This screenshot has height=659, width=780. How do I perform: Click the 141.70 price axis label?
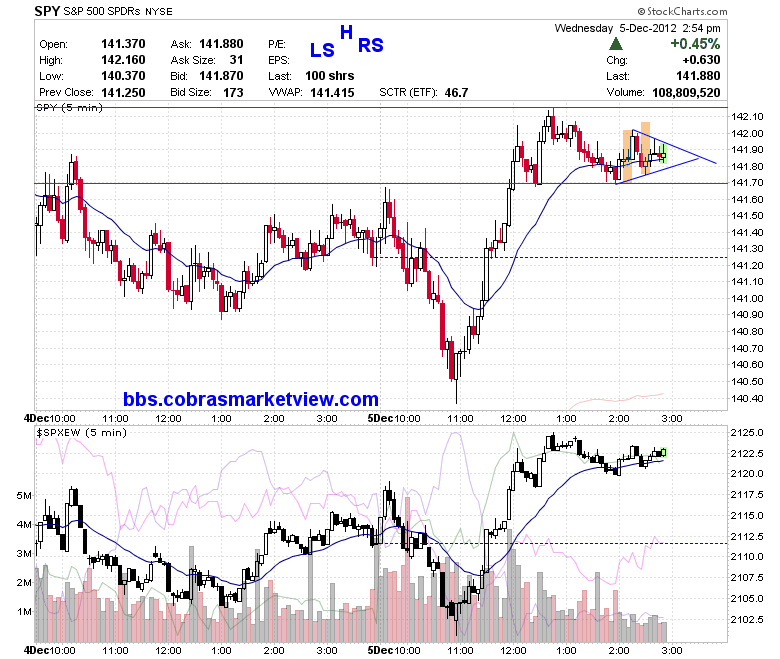[747, 183]
